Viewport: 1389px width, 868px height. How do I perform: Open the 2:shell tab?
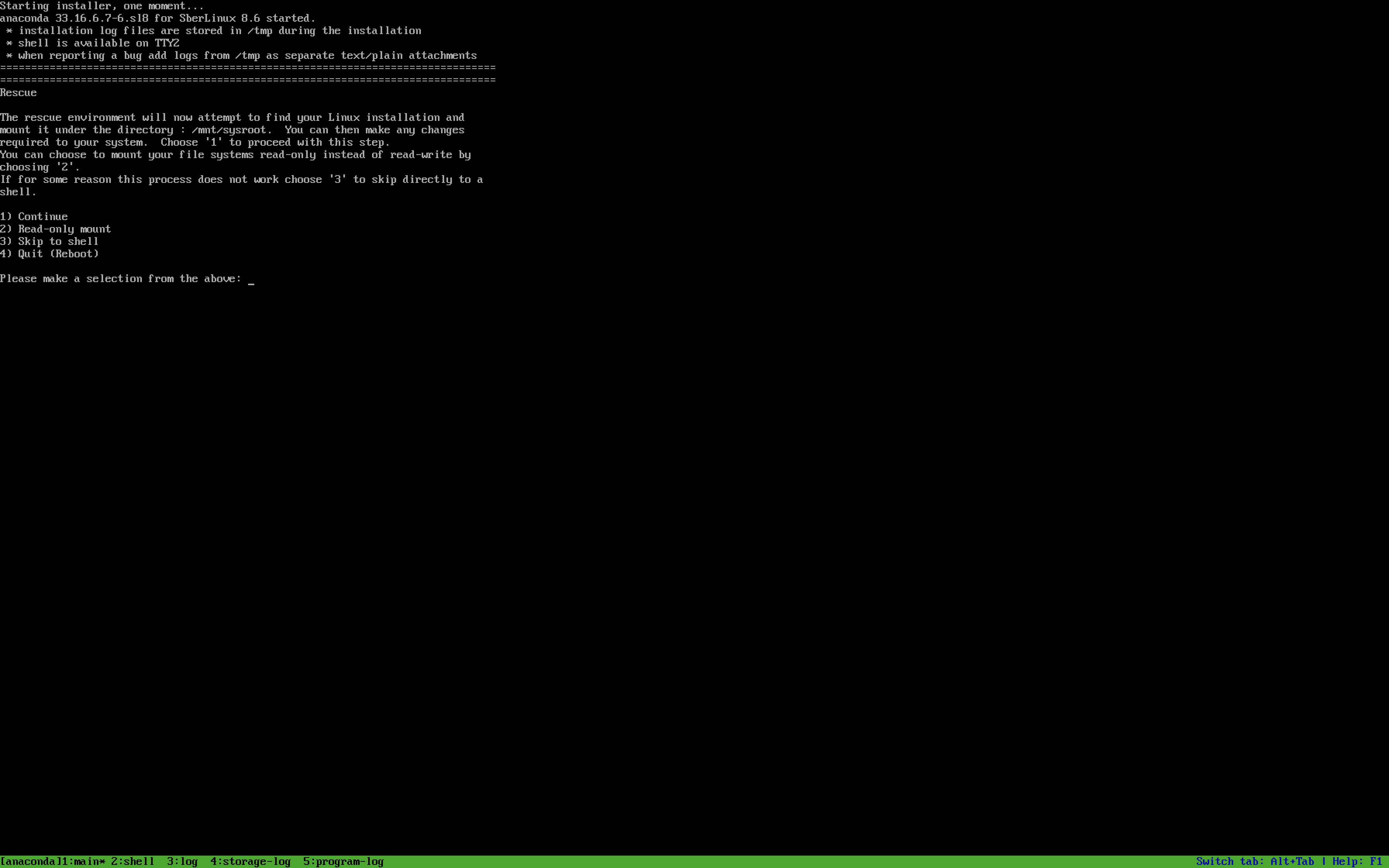pyautogui.click(x=133, y=861)
